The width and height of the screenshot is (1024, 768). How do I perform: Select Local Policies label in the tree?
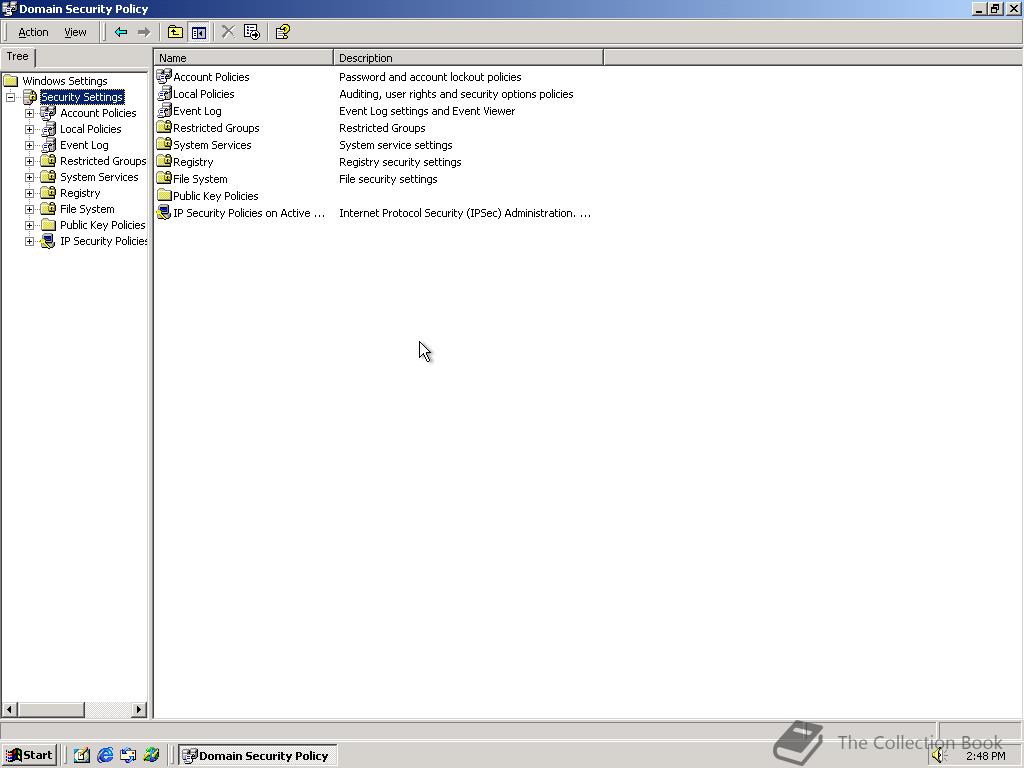91,129
